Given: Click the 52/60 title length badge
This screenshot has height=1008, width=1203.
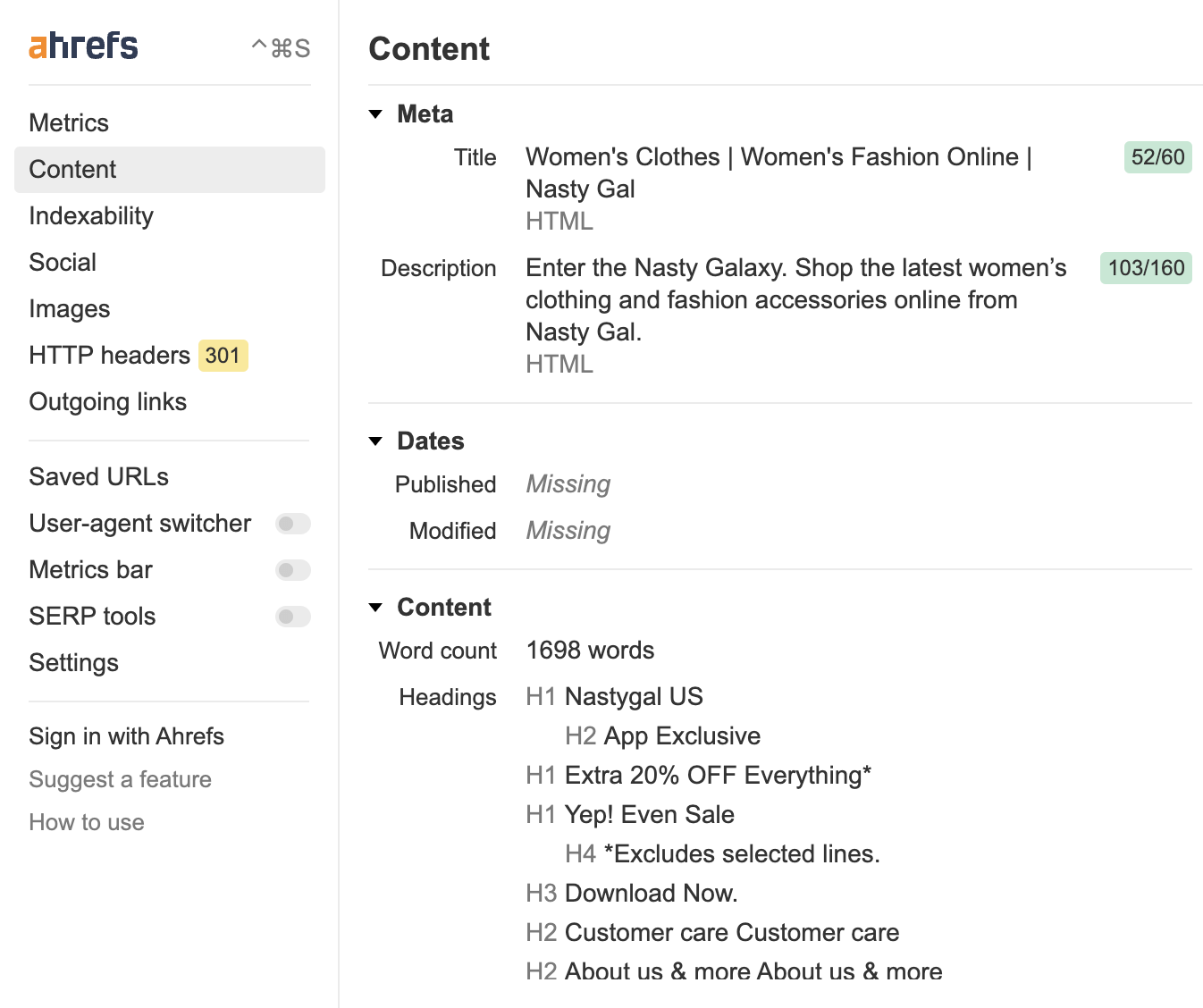Looking at the screenshot, I should [x=1157, y=157].
